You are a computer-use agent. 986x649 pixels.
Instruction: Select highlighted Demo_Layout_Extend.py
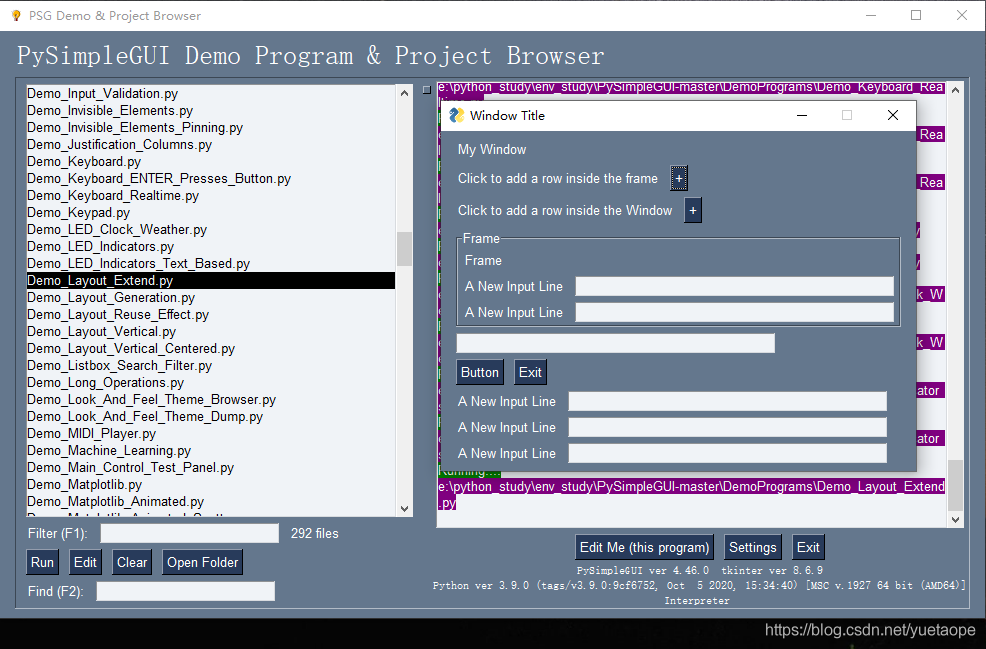(x=211, y=280)
